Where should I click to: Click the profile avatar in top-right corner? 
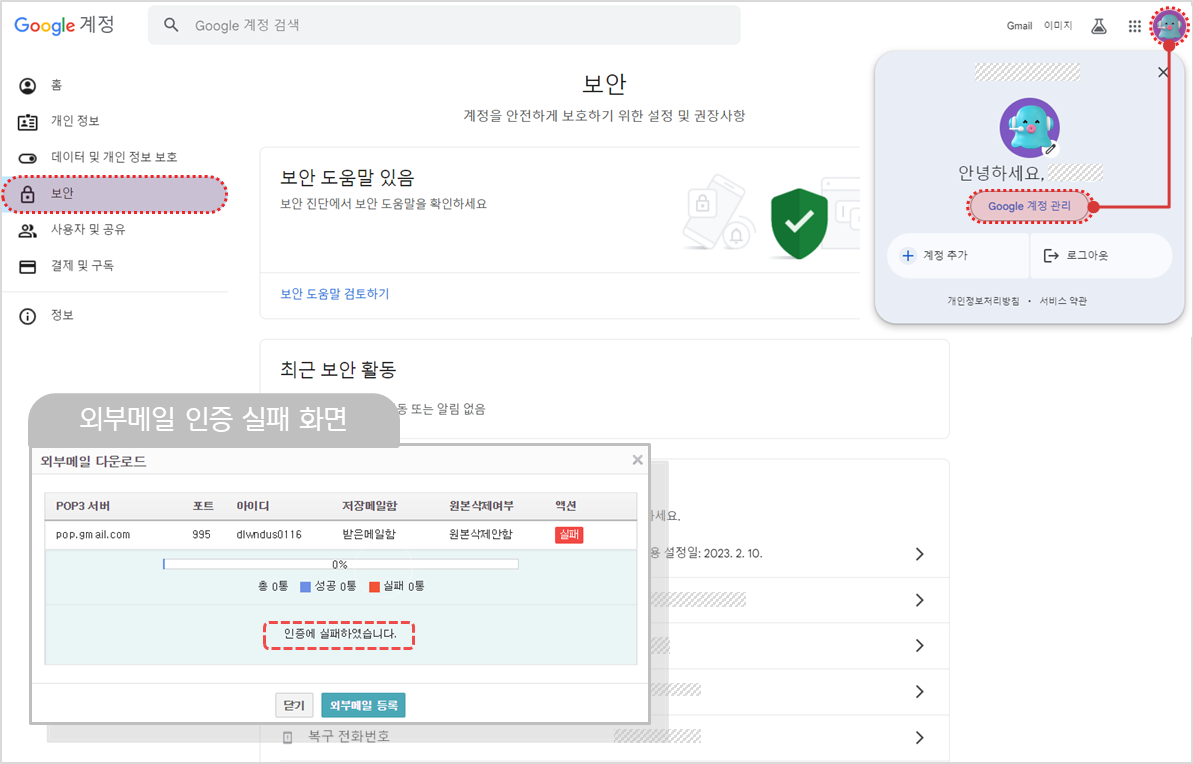(x=1168, y=26)
